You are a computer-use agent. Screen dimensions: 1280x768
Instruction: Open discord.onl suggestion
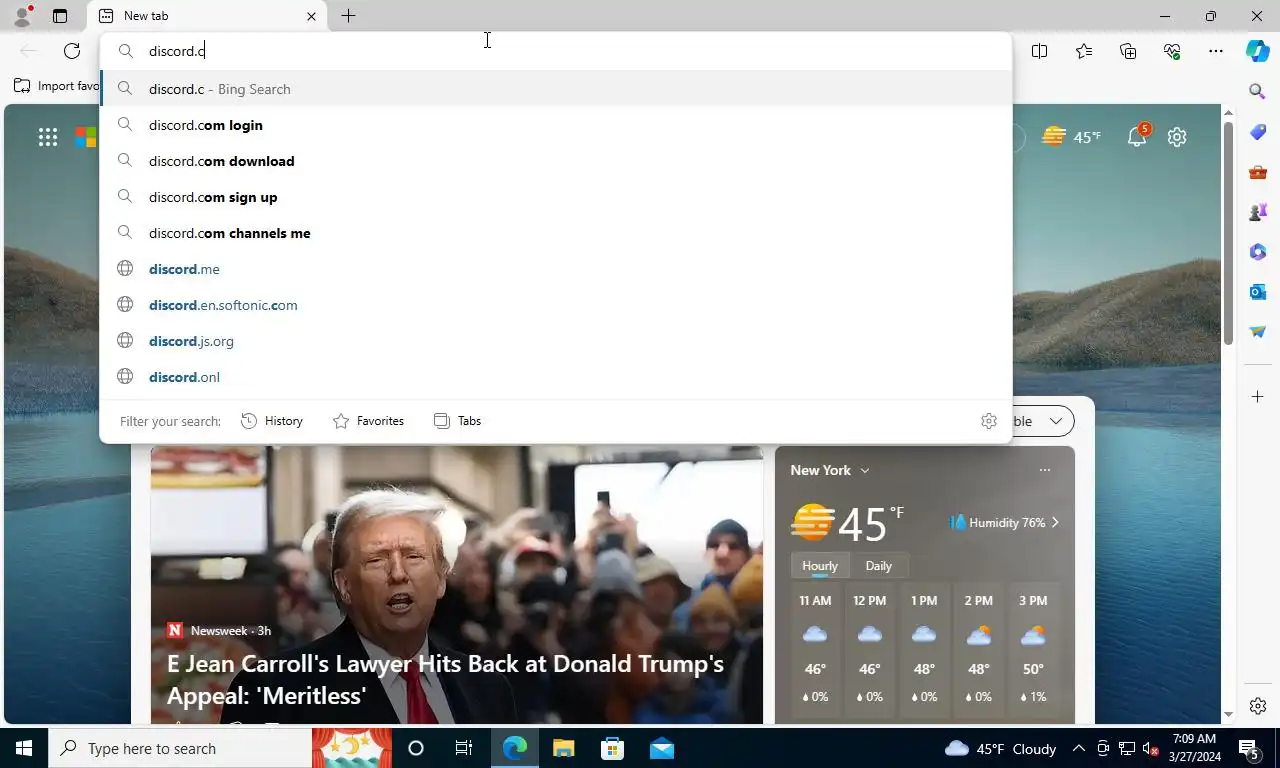coord(556,377)
